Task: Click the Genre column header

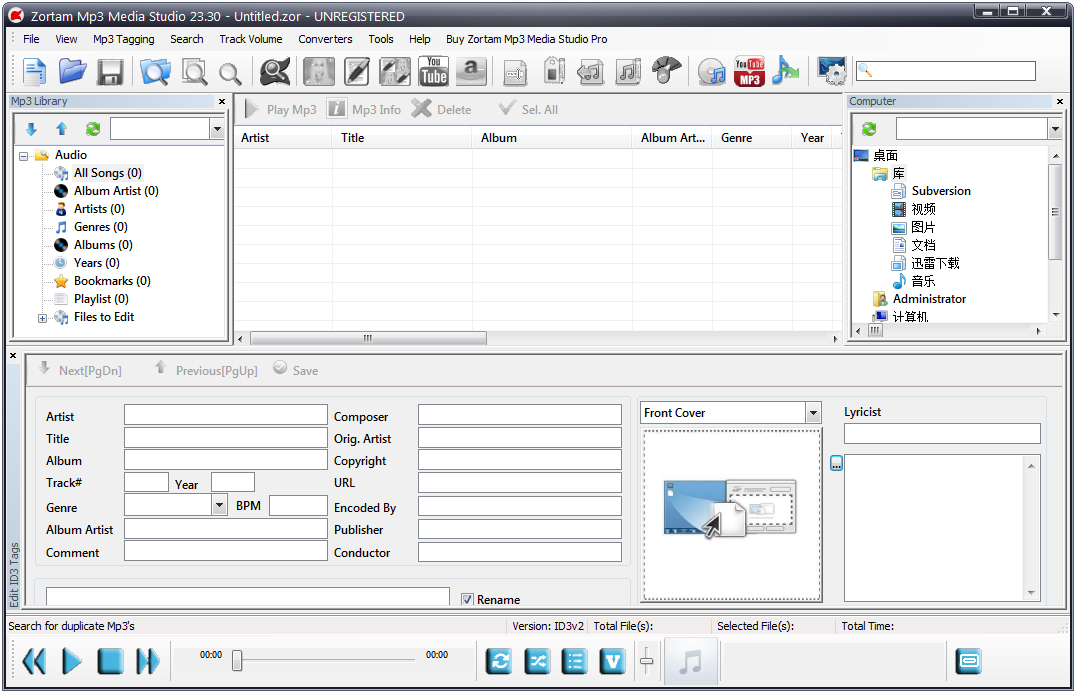Action: (752, 138)
